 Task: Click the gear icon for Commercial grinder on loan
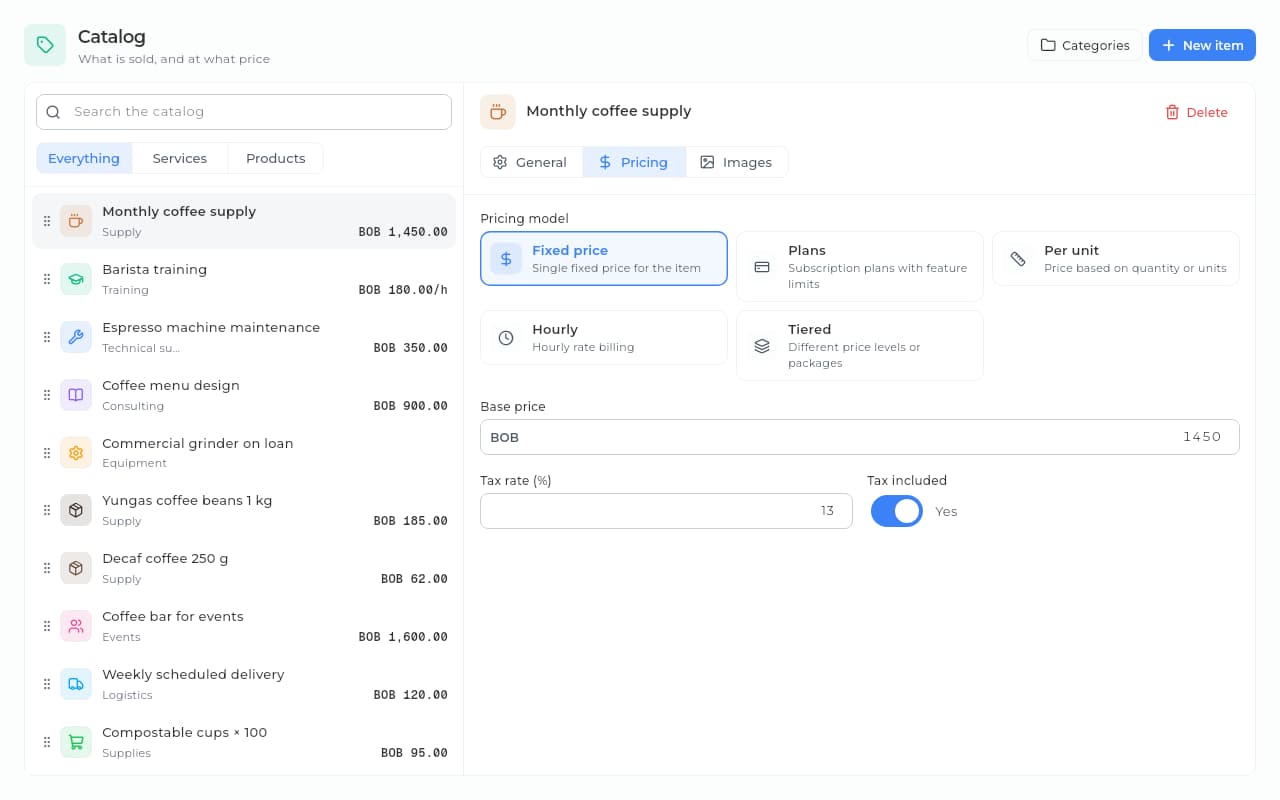76,453
